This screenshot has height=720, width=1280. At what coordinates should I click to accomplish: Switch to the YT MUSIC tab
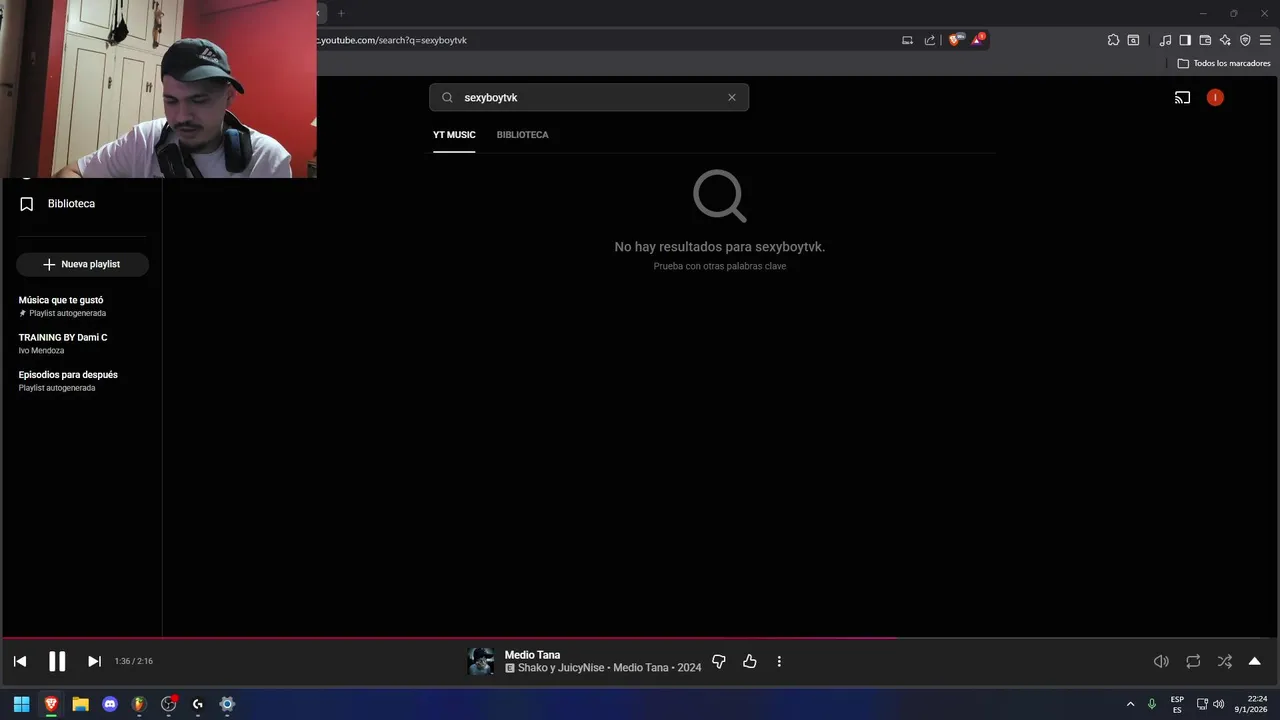tap(454, 135)
